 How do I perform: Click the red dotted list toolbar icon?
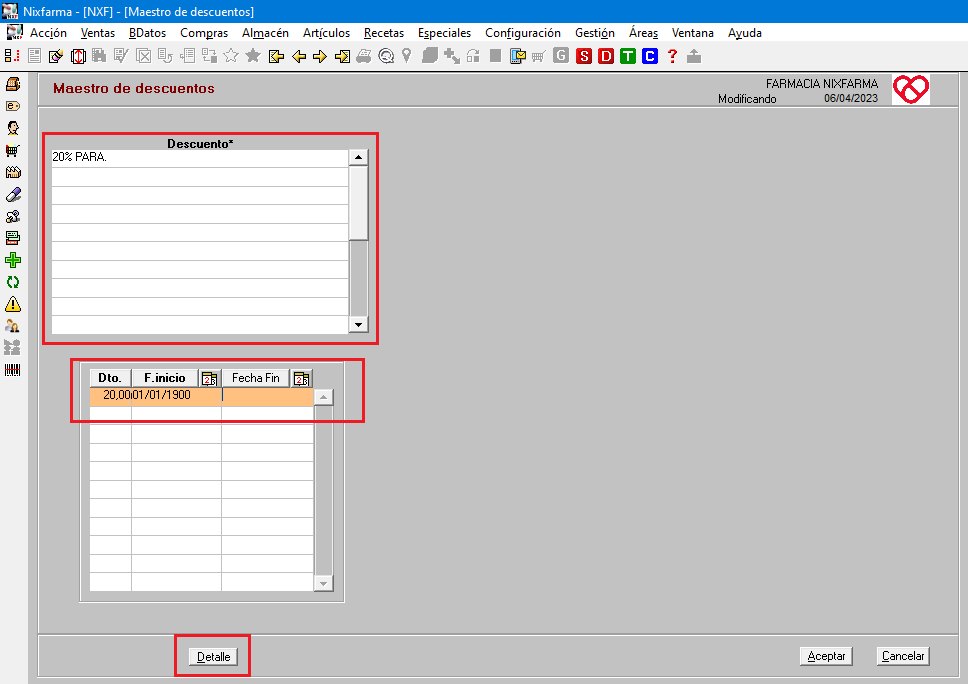click(12, 56)
